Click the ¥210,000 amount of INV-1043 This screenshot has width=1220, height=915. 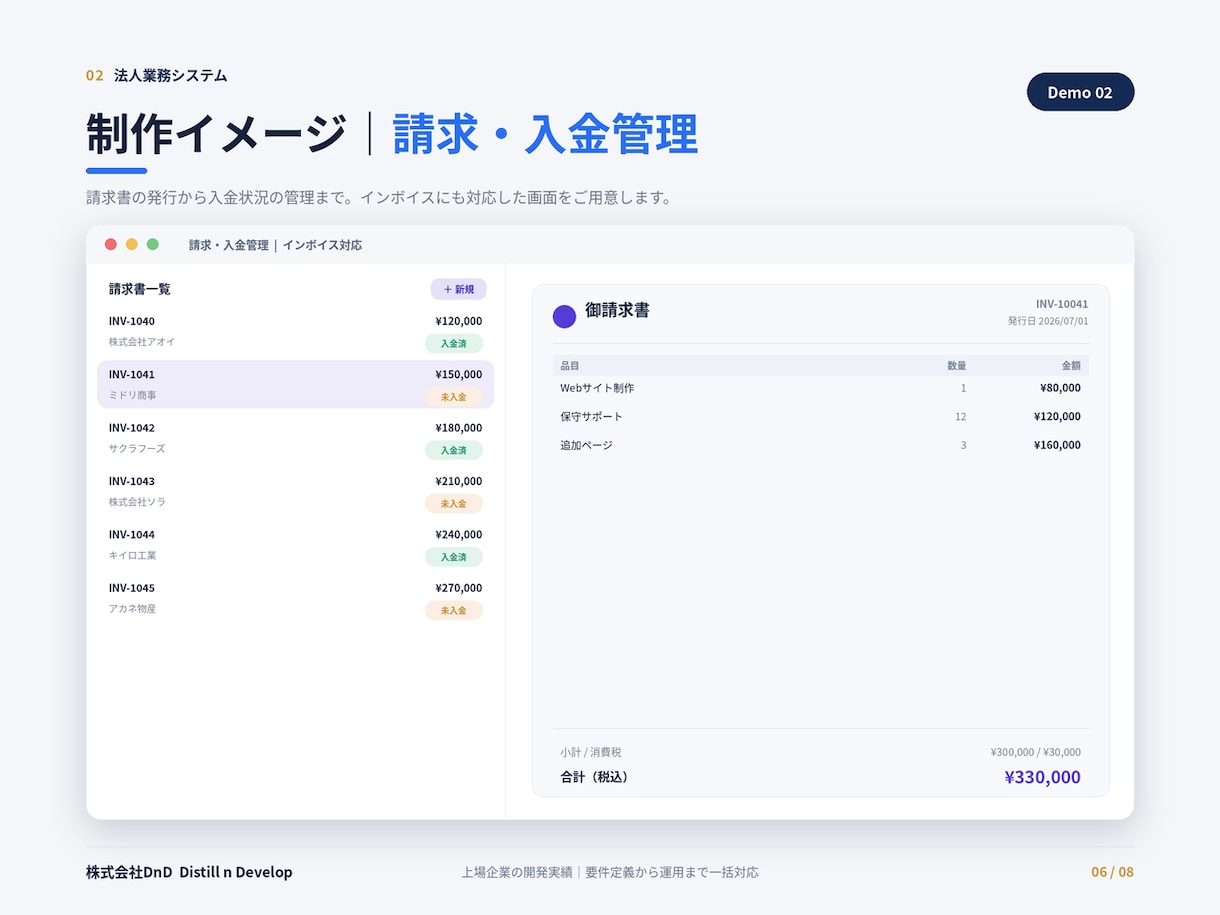point(459,481)
